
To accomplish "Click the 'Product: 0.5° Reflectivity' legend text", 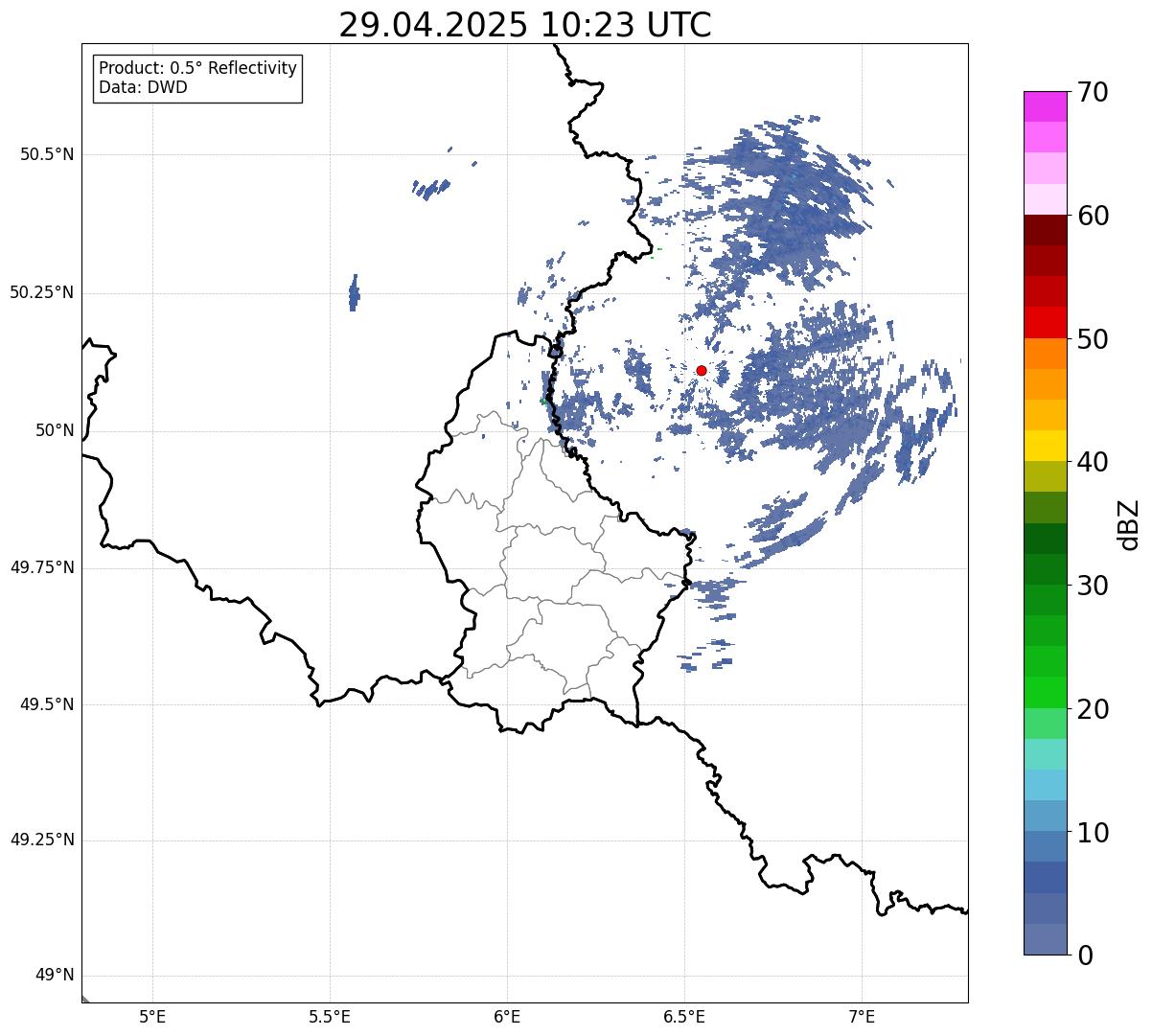I will click(x=198, y=69).
